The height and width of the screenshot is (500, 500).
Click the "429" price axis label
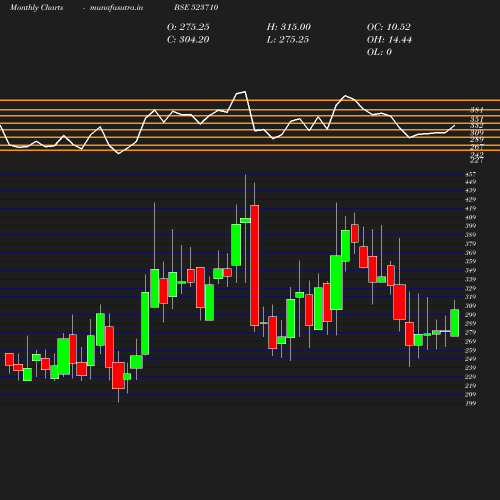point(471,200)
